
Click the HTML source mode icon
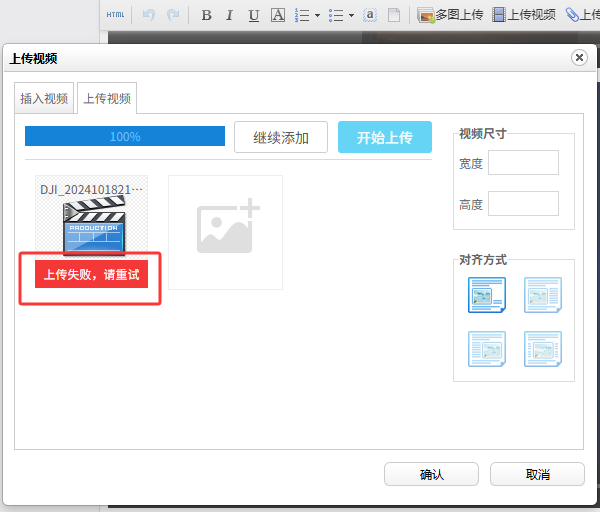tap(116, 15)
